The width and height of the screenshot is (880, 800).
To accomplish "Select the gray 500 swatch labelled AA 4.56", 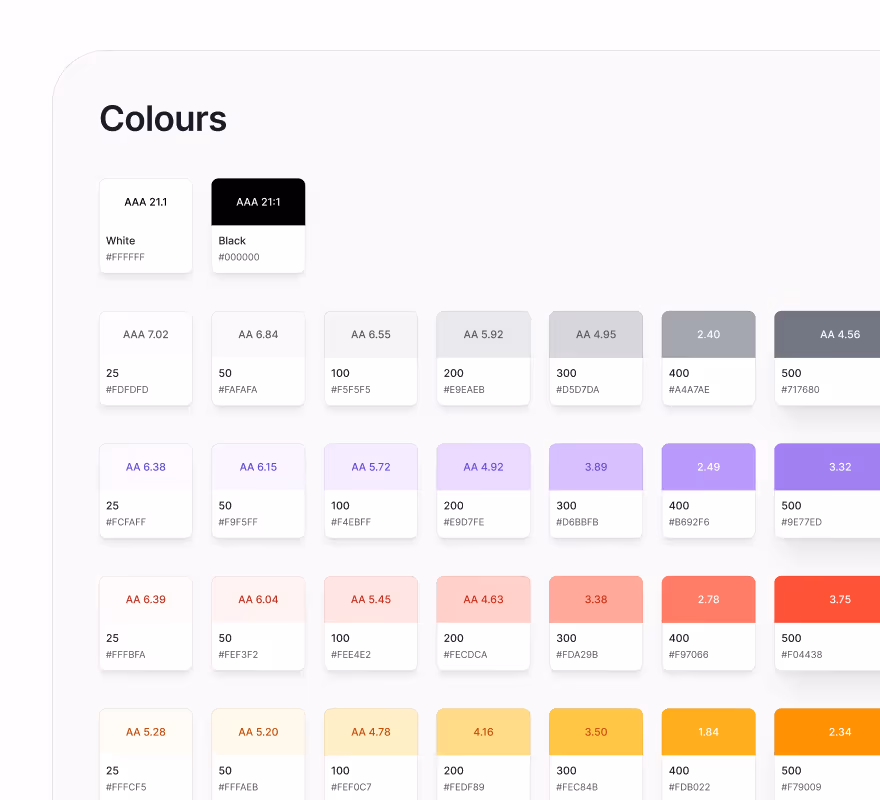I will click(827, 358).
